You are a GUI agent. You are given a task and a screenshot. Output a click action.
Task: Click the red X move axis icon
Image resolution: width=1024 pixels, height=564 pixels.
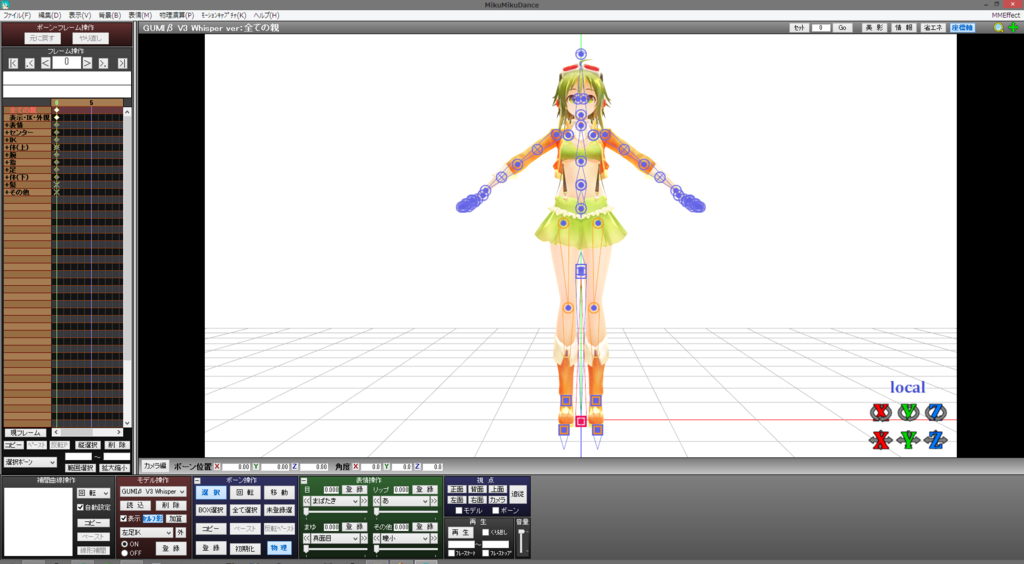click(x=881, y=440)
